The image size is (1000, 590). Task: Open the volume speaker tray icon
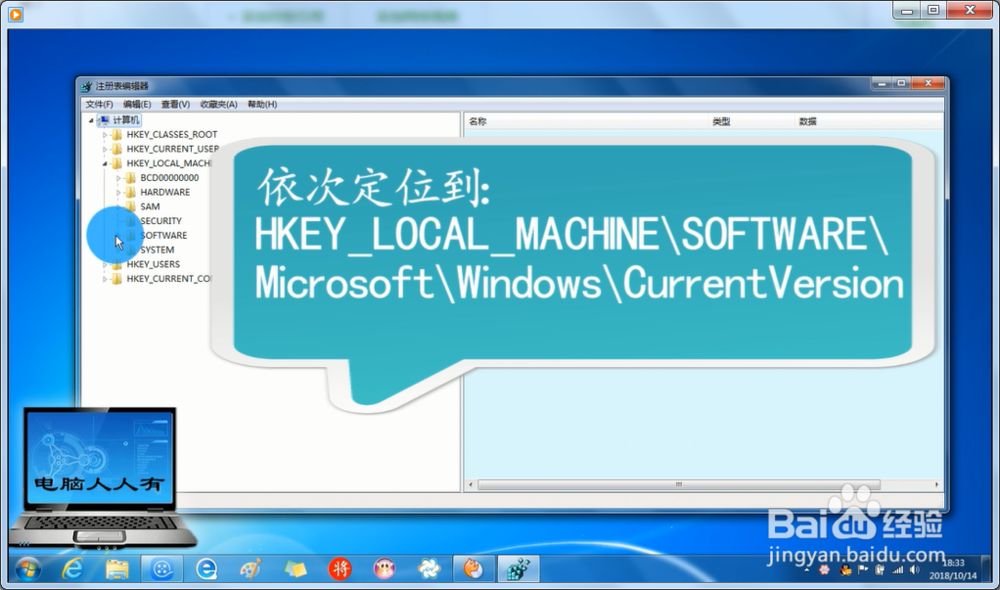[915, 570]
